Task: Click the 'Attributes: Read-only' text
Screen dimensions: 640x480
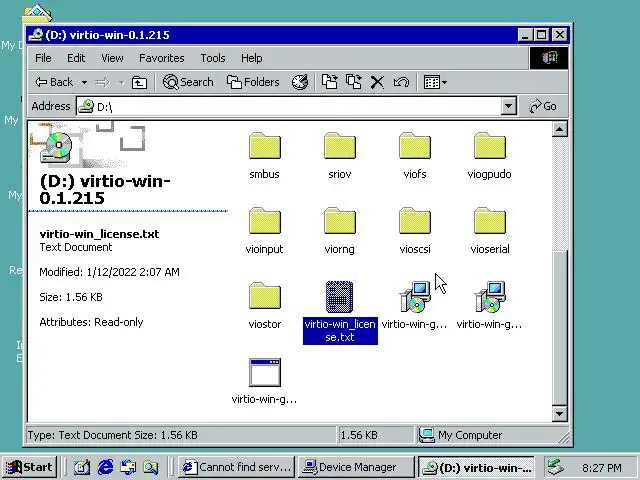Action: tap(91, 322)
